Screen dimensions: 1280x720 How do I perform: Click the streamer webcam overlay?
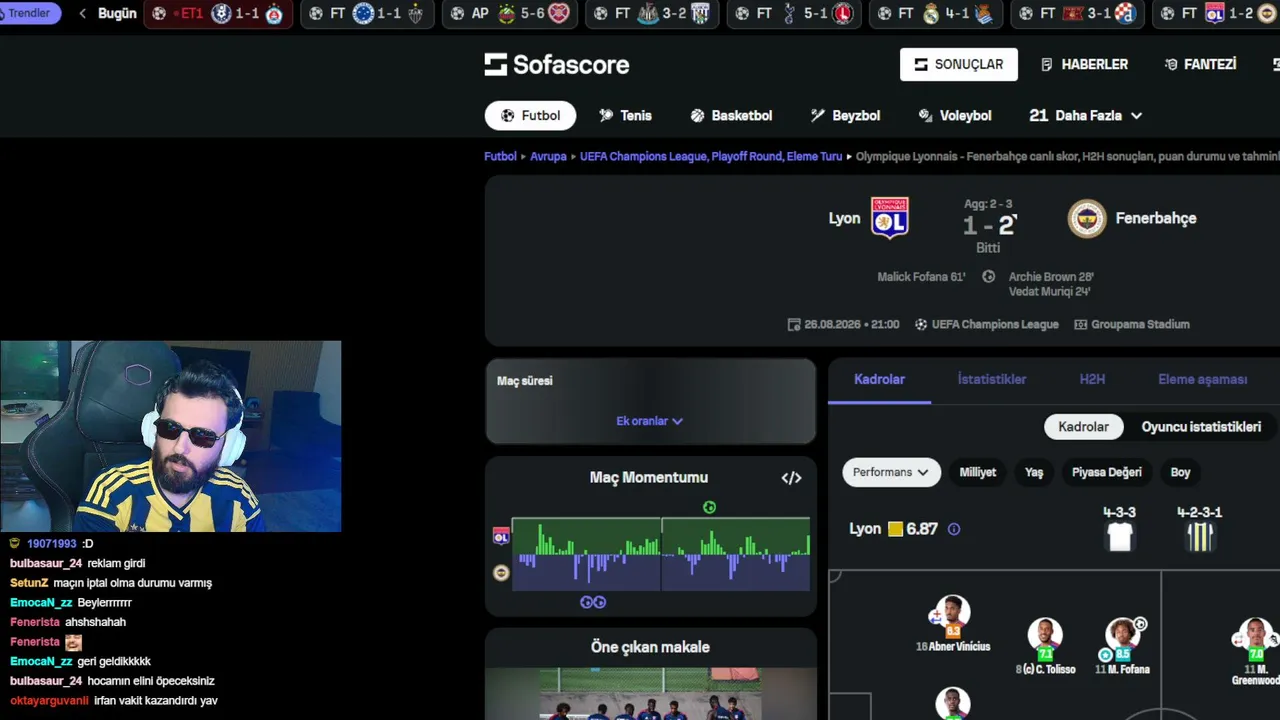click(x=171, y=437)
